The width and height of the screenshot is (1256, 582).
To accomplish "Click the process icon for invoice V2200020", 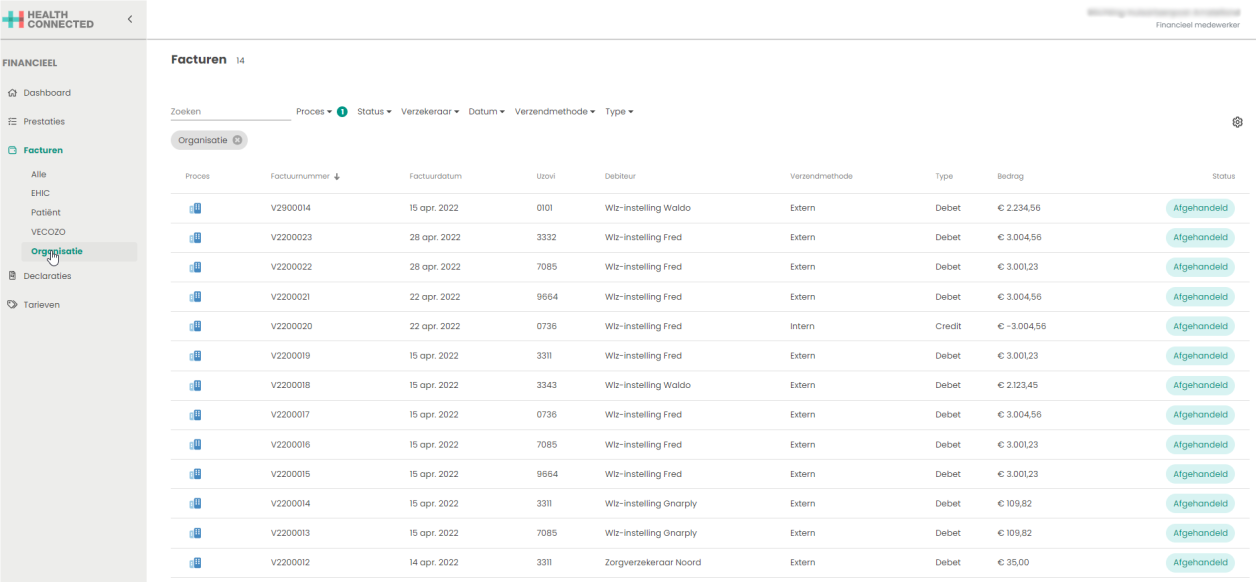I will [195, 326].
